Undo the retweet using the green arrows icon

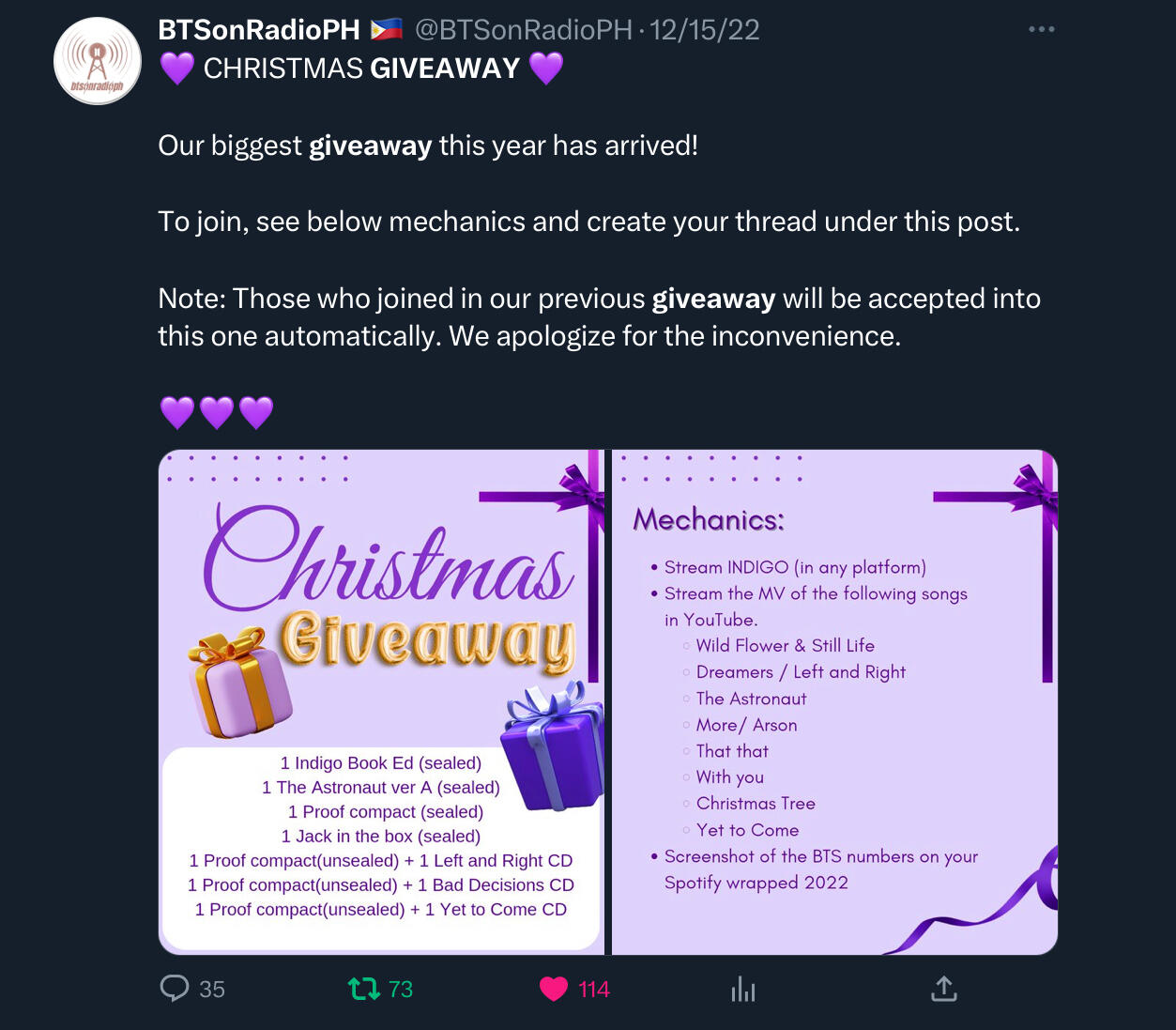click(x=363, y=989)
